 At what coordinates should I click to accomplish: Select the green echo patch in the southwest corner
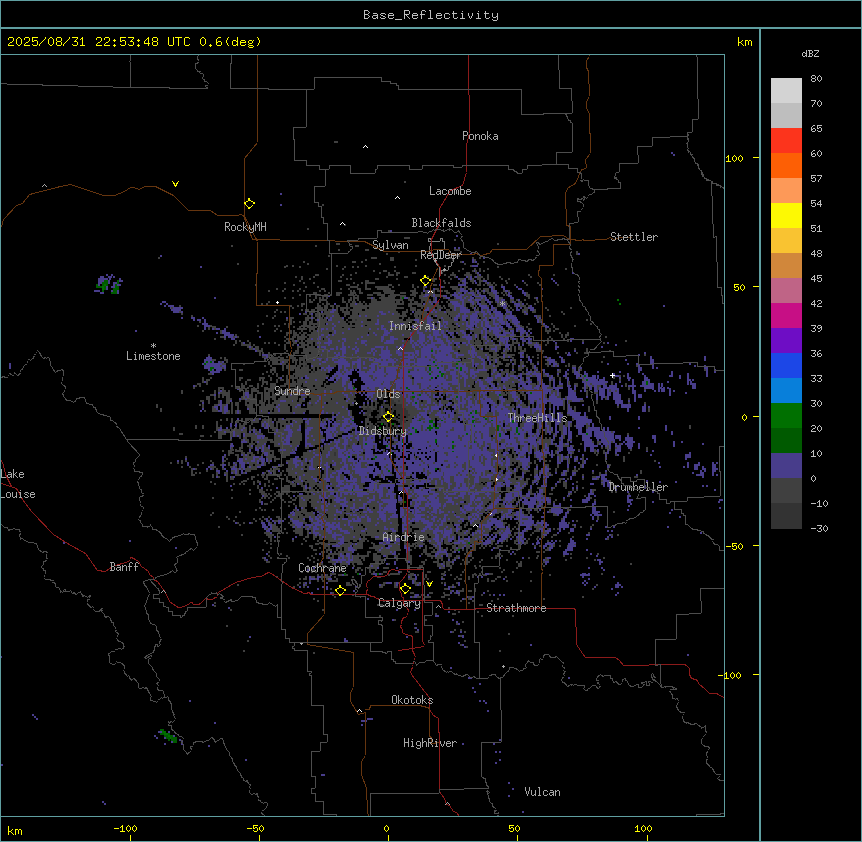(x=168, y=735)
